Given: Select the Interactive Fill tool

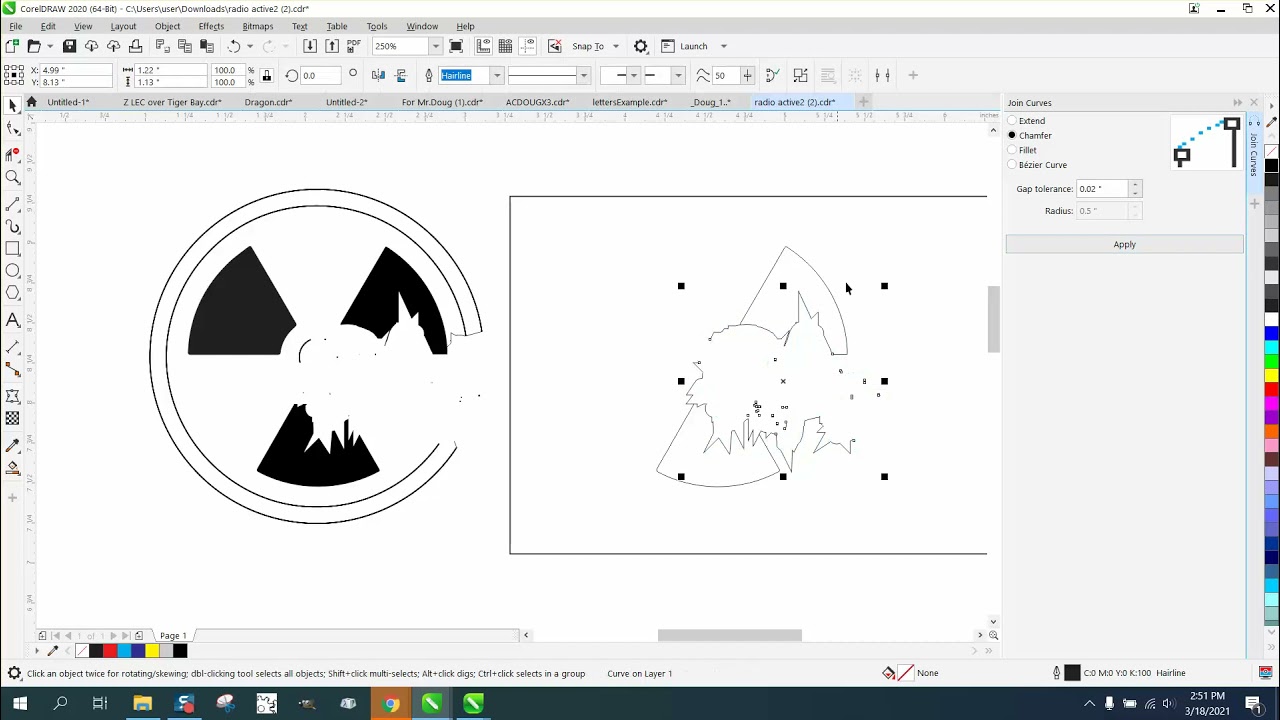Looking at the screenshot, I should point(13,468).
